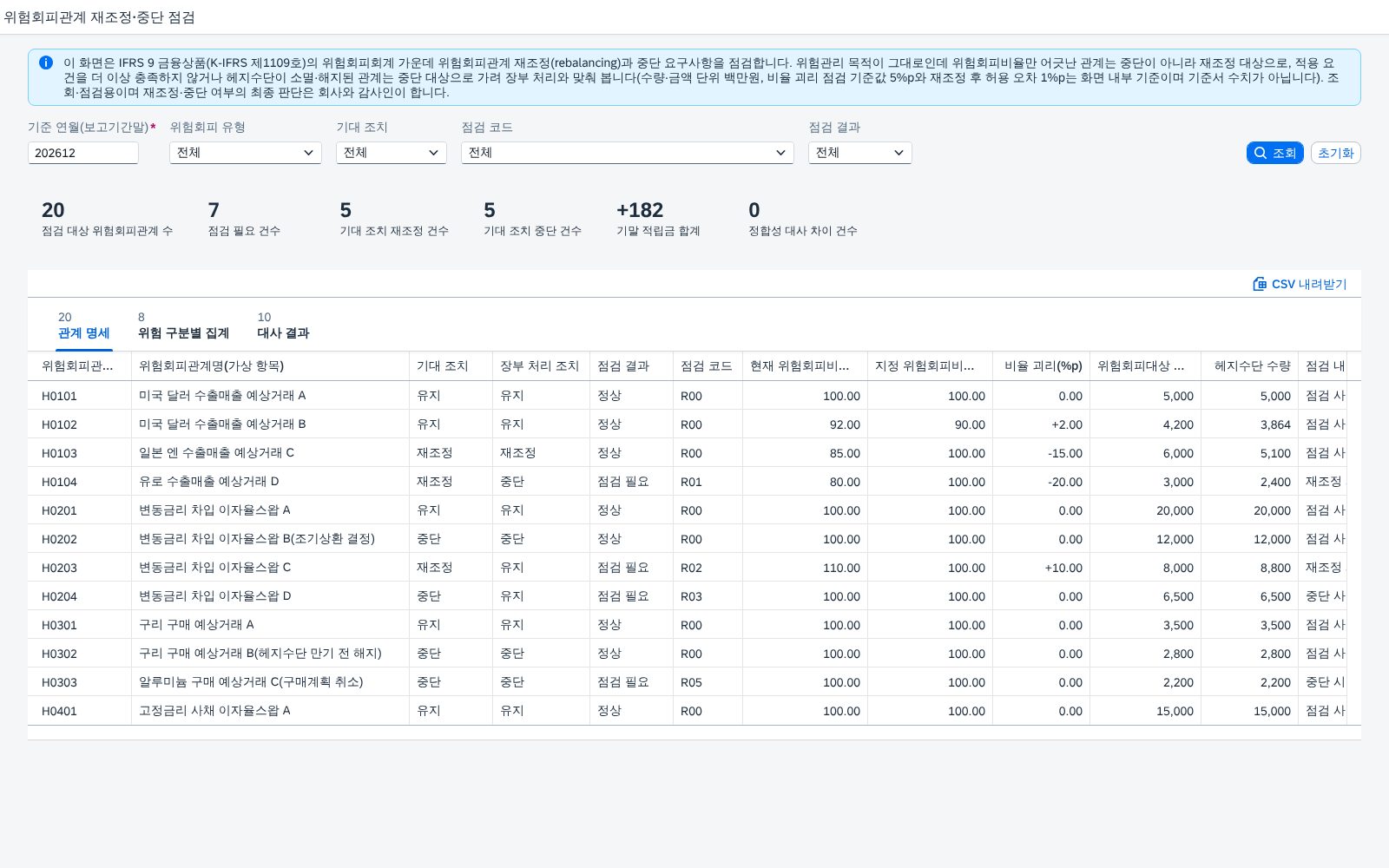
Task: Click the R05 check code cell
Action: tap(691, 682)
